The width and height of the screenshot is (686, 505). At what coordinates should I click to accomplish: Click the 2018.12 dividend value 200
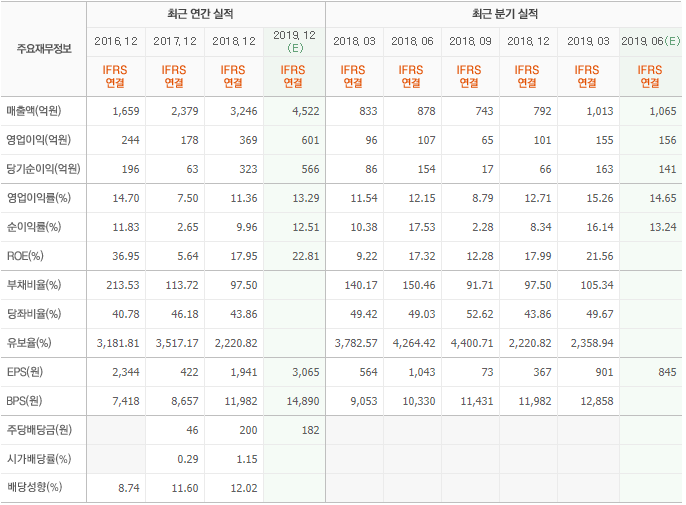pyautogui.click(x=248, y=430)
